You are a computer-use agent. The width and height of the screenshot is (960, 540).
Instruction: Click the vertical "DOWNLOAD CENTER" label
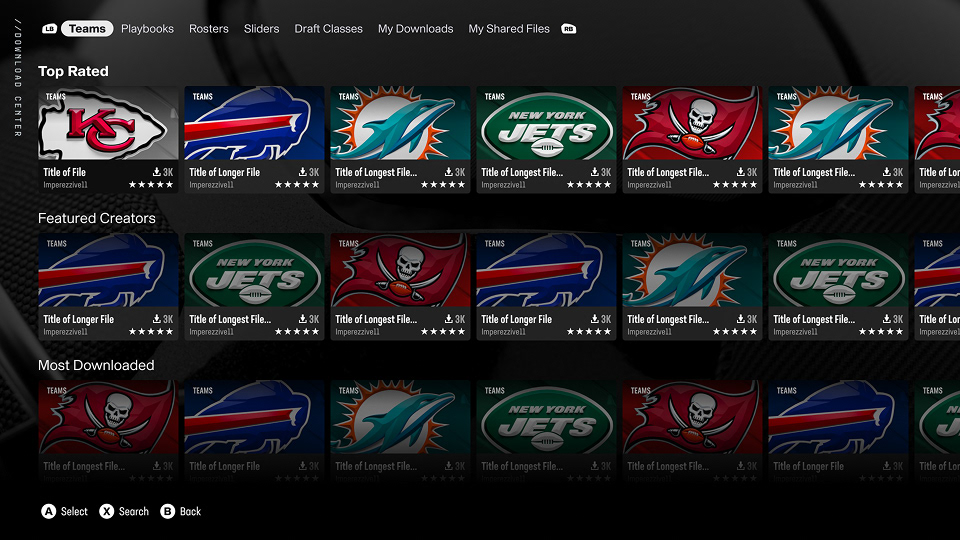click(18, 78)
